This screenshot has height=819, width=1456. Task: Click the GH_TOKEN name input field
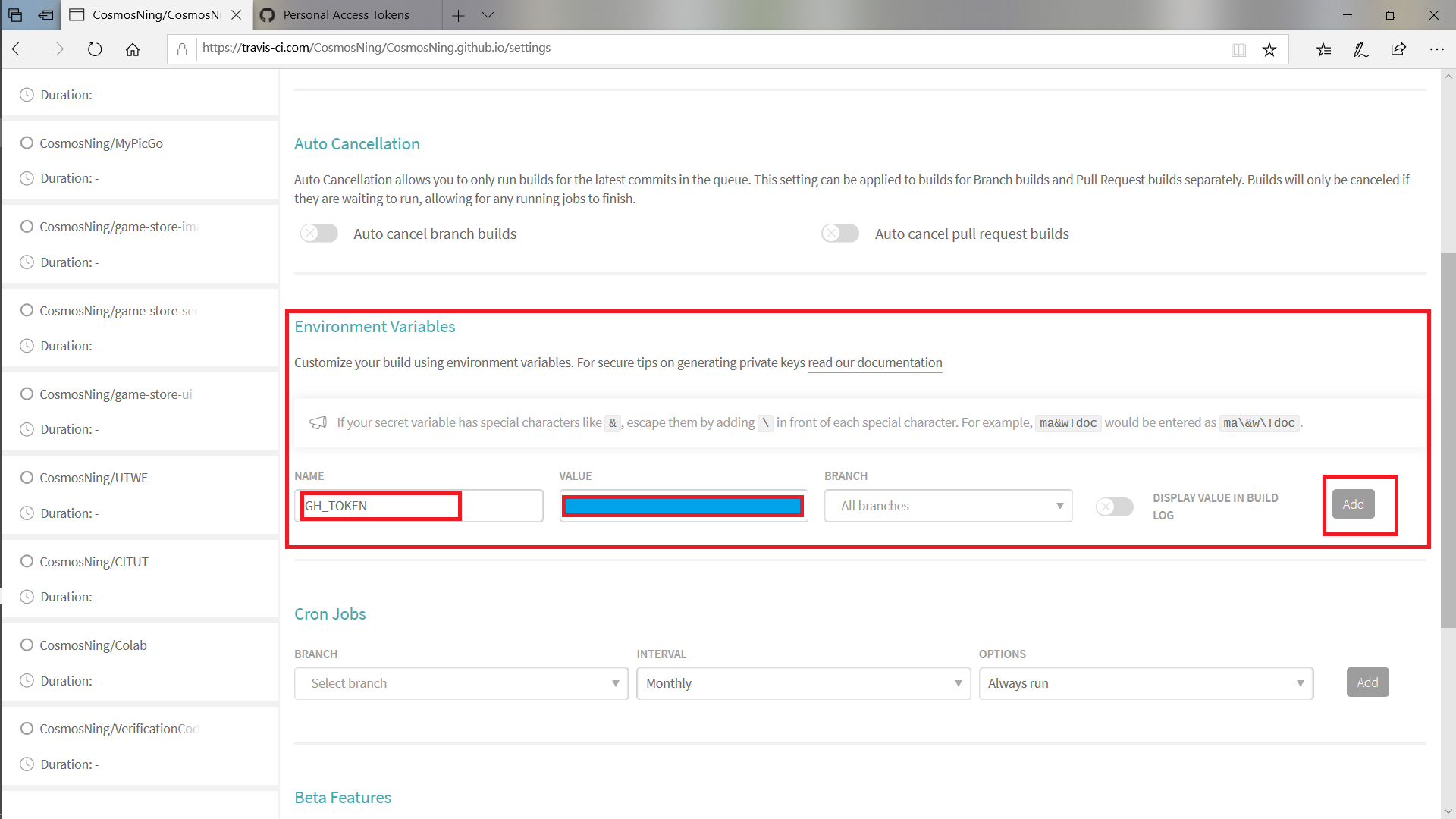click(x=419, y=506)
